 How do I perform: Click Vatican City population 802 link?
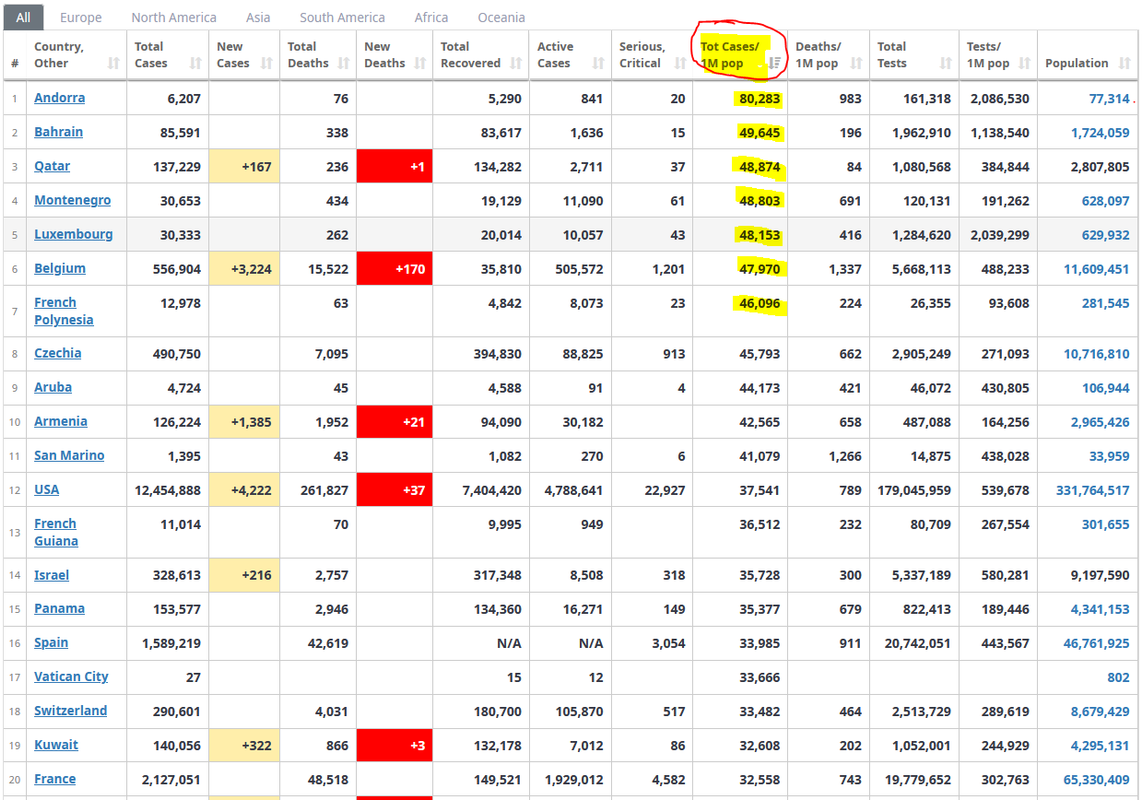coord(1118,677)
